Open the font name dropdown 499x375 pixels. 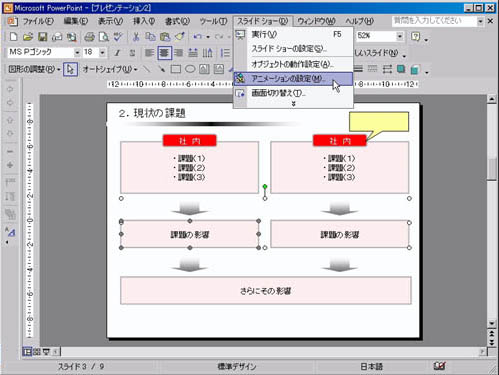point(77,52)
